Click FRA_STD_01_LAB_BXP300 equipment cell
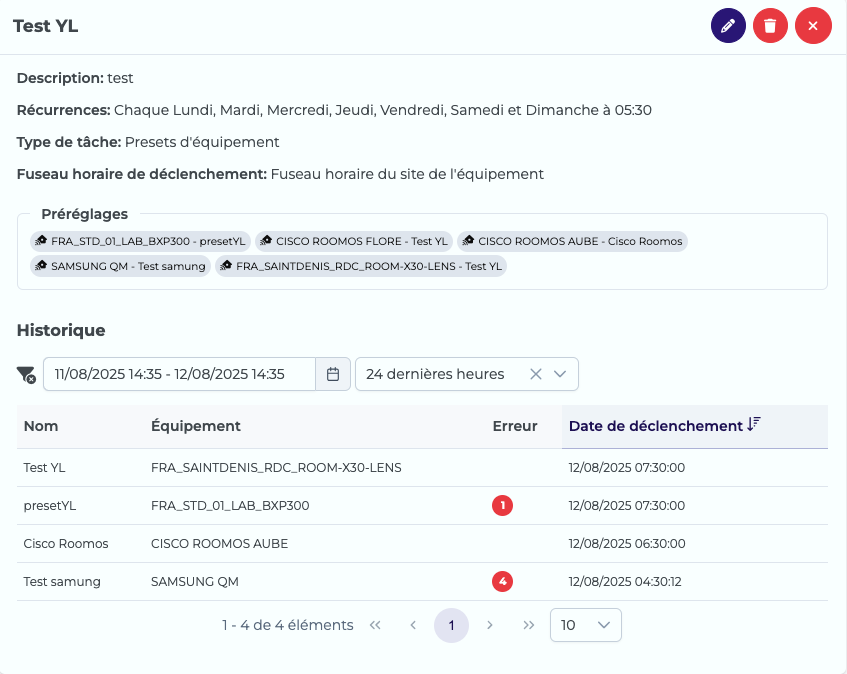 230,506
